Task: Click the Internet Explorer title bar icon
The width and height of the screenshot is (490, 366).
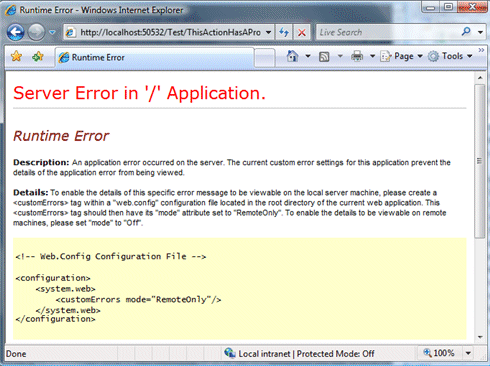Action: pos(10,10)
